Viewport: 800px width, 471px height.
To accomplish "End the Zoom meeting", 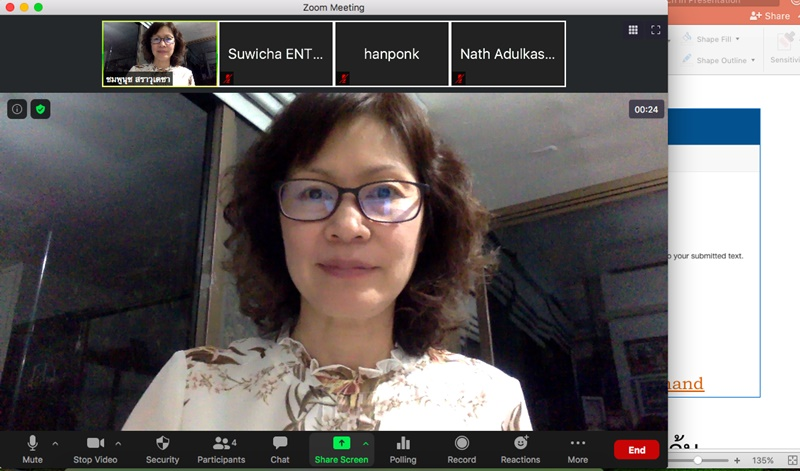I will pyautogui.click(x=636, y=450).
